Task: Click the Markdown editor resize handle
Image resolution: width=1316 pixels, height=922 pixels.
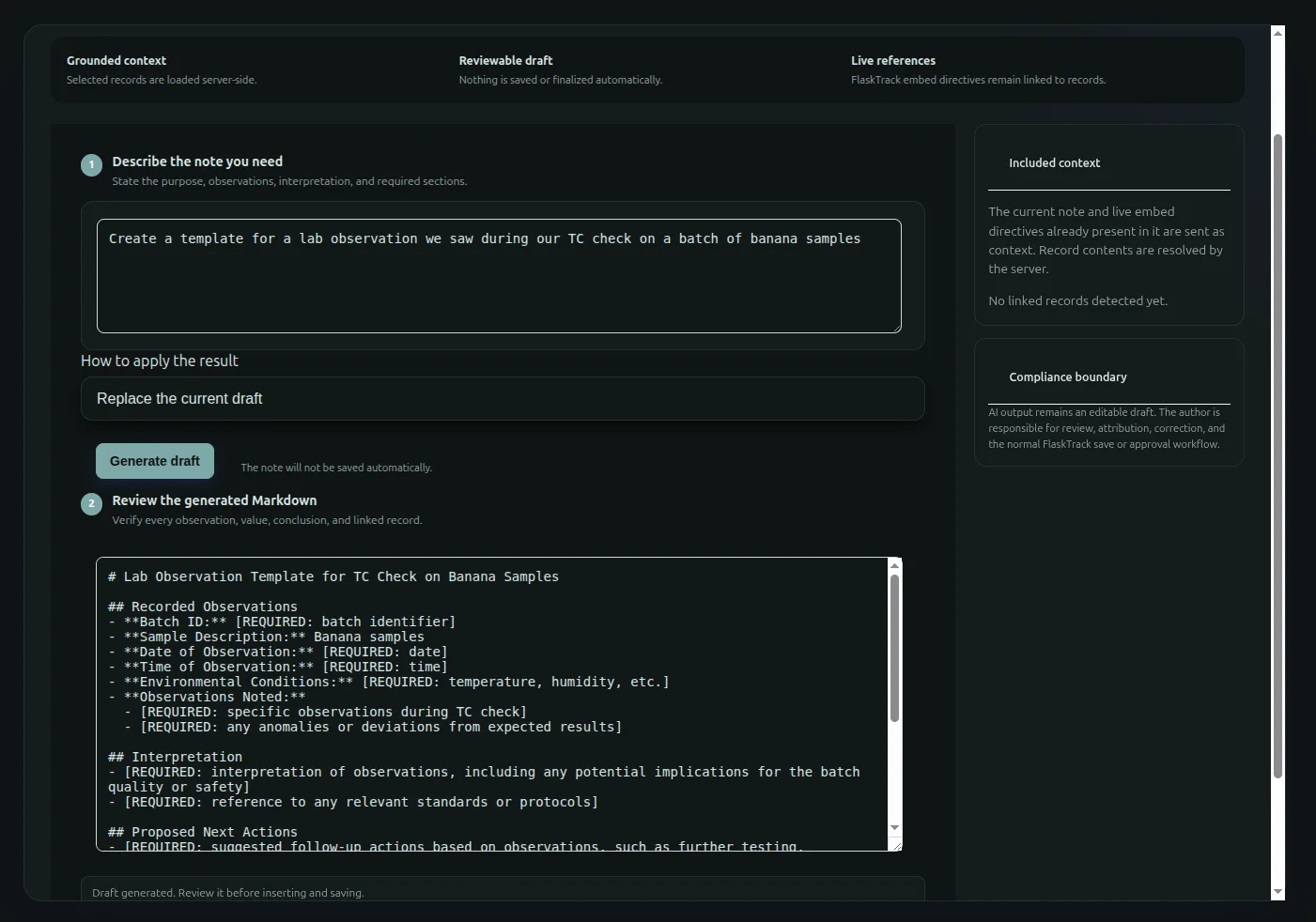Action: [x=896, y=845]
